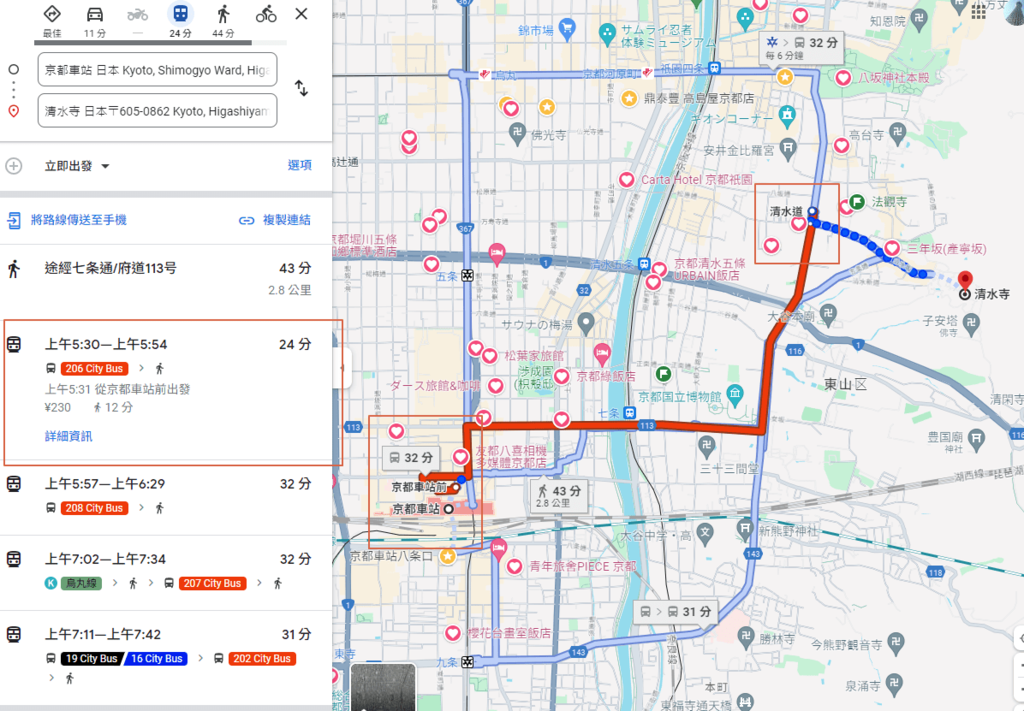Image resolution: width=1024 pixels, height=711 pixels.
Task: Open 詳細資訊 for the 206 bus route
Action: pos(69,436)
